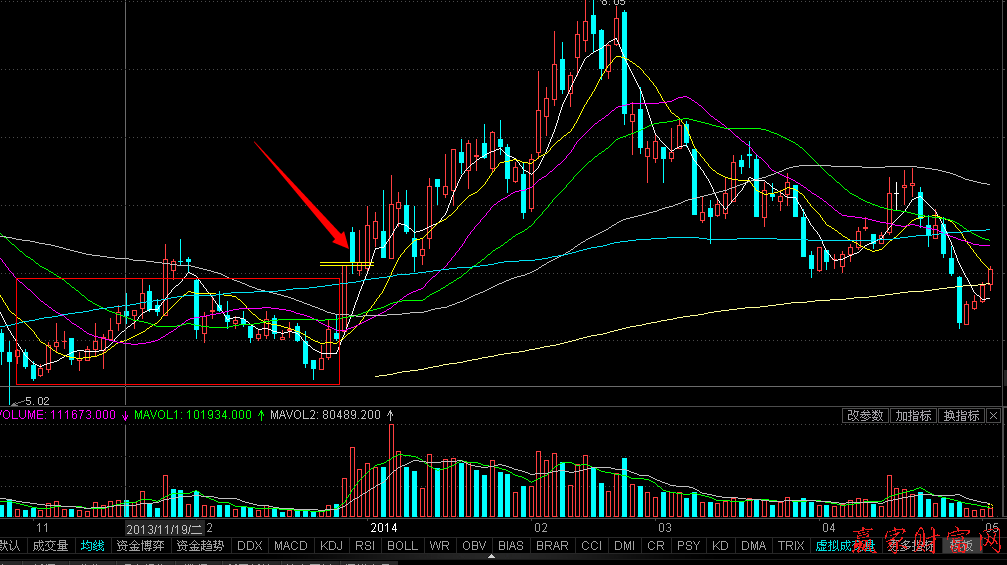Select the red rectangle drawing's border
Viewport: 1007px width, 565px height.
coord(180,279)
